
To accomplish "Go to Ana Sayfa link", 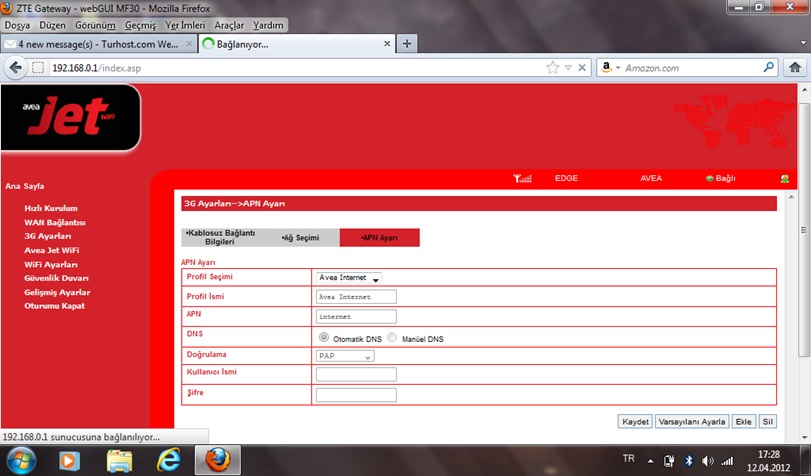I will (x=25, y=186).
